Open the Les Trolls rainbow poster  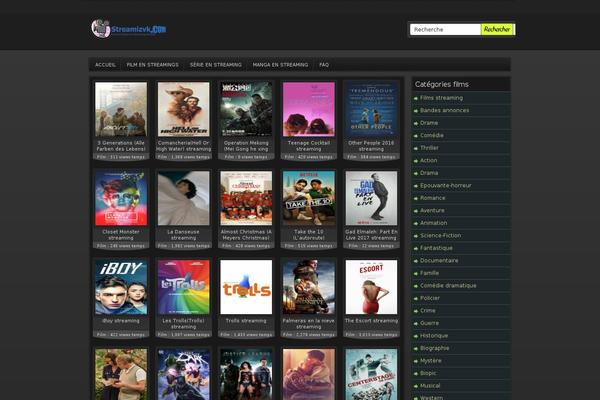184,287
